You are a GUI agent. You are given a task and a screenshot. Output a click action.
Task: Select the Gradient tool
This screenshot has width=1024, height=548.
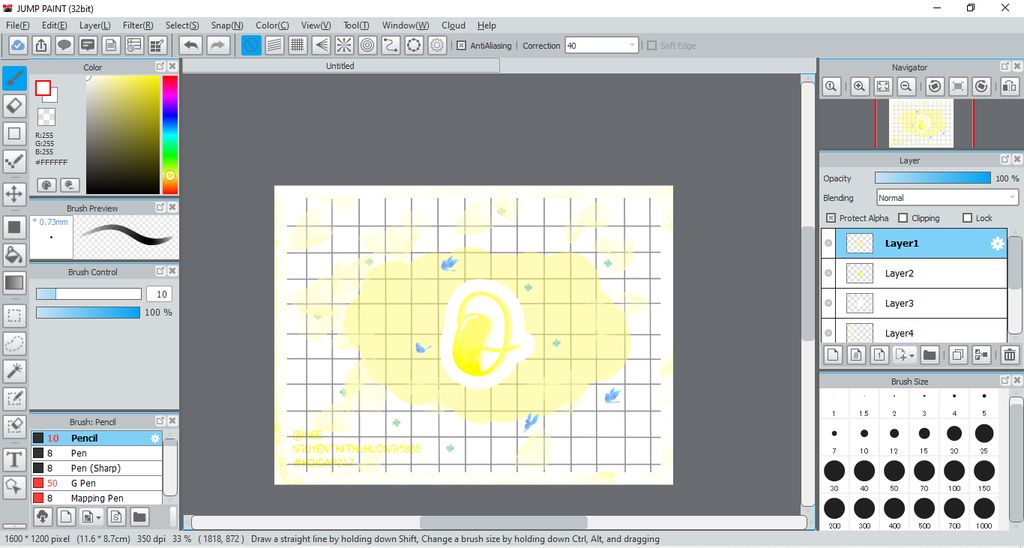(x=14, y=283)
